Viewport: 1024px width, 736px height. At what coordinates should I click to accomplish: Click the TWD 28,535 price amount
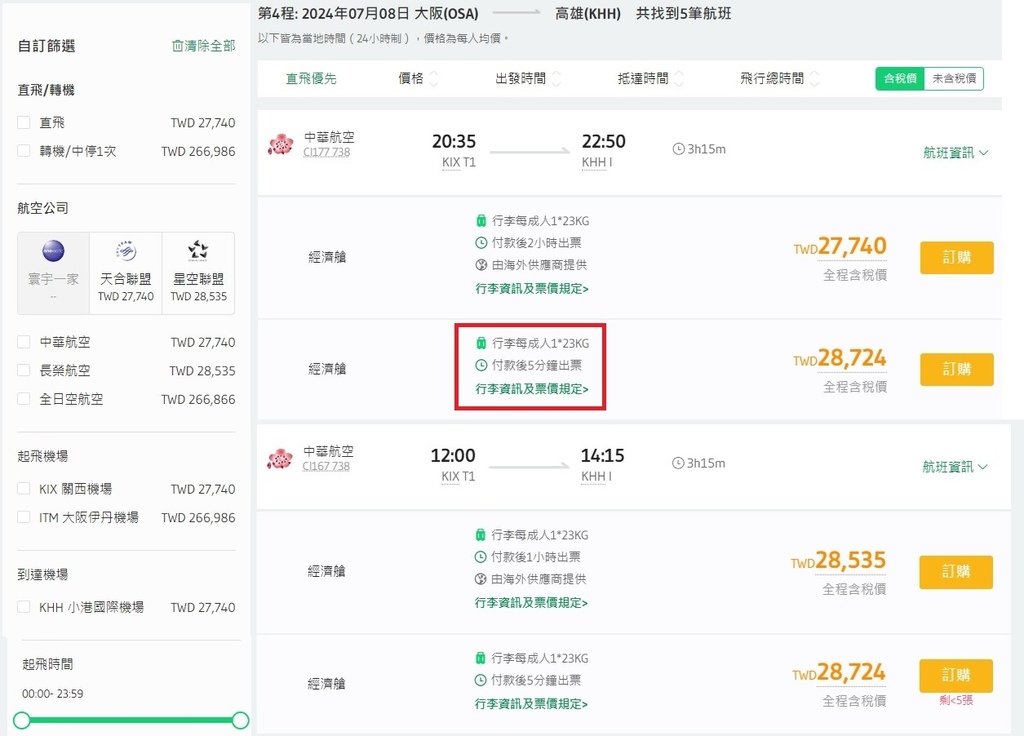(839, 560)
